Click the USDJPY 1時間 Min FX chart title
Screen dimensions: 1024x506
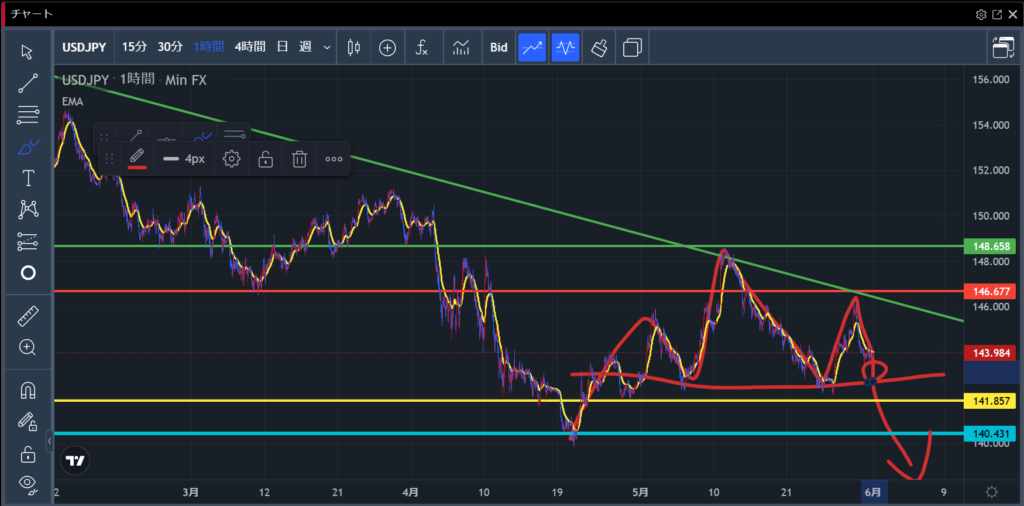point(135,80)
